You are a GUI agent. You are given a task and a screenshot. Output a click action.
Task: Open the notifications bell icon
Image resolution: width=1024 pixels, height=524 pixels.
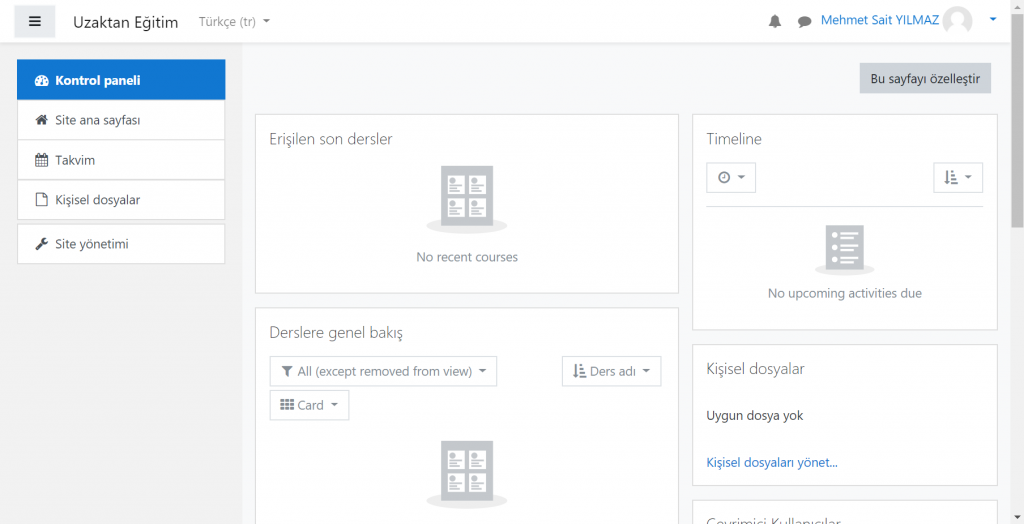(x=775, y=22)
